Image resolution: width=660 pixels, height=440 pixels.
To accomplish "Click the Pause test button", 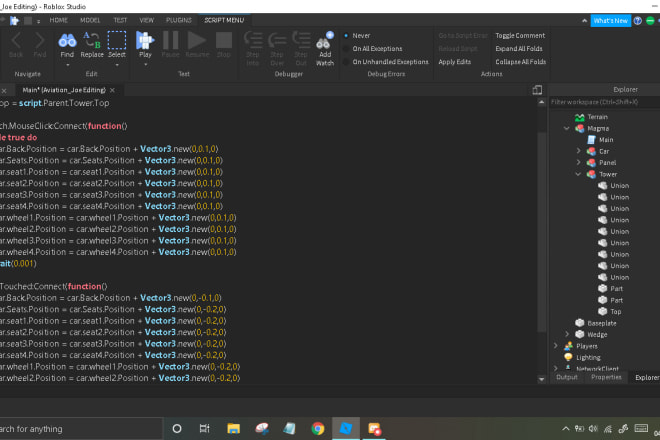I will [x=170, y=45].
